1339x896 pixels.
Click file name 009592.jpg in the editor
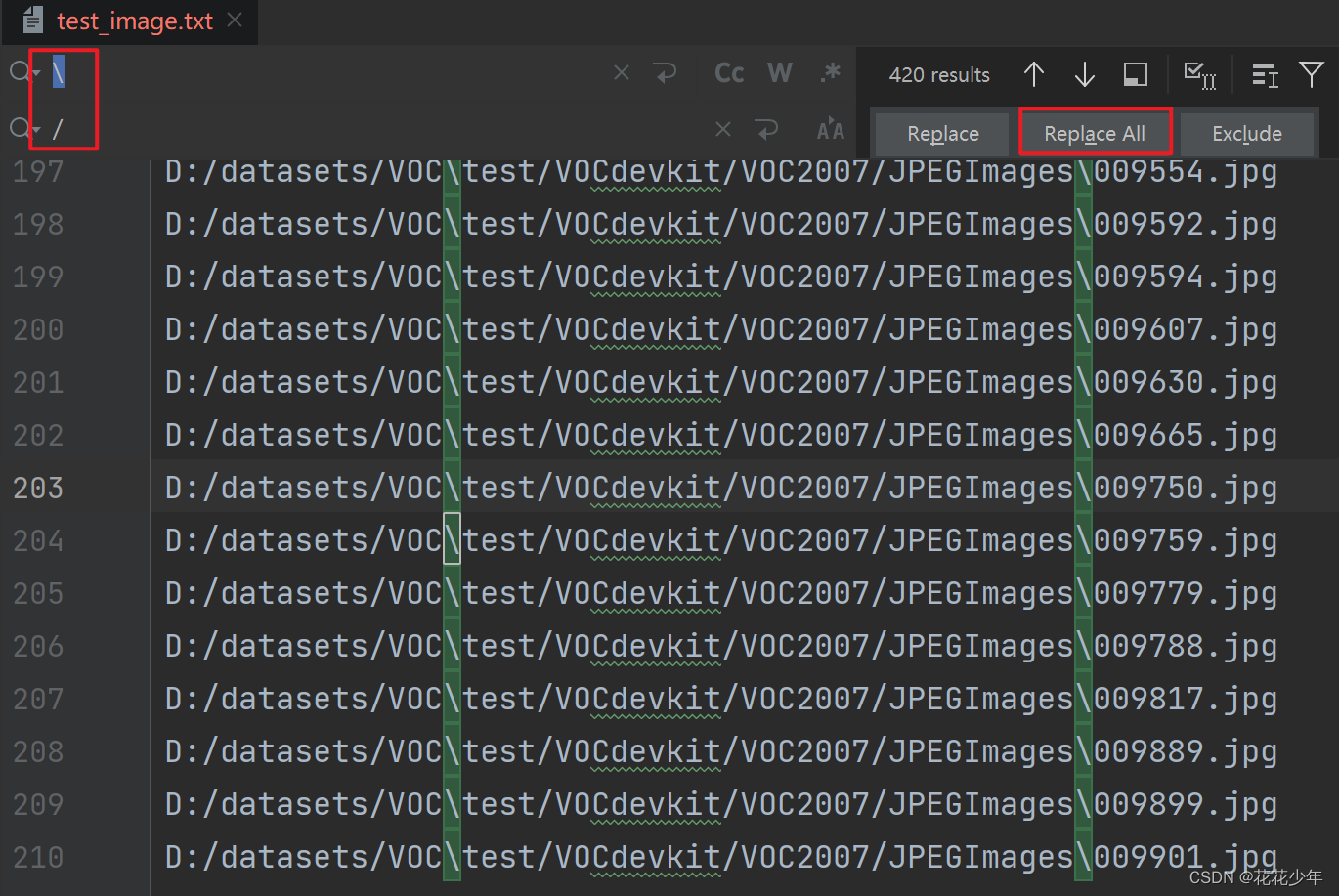click(x=1186, y=225)
